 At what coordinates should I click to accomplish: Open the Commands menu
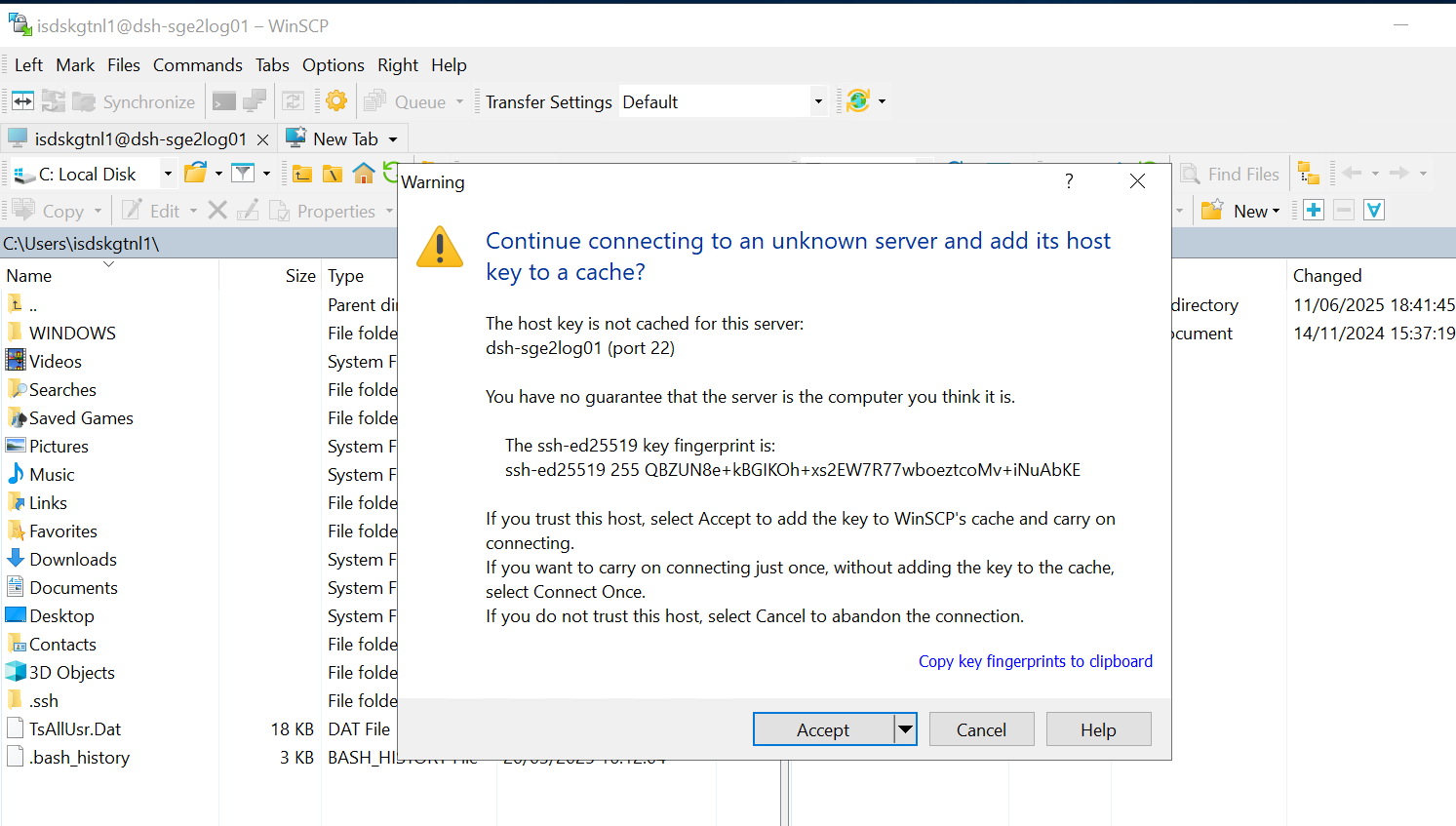[x=197, y=65]
